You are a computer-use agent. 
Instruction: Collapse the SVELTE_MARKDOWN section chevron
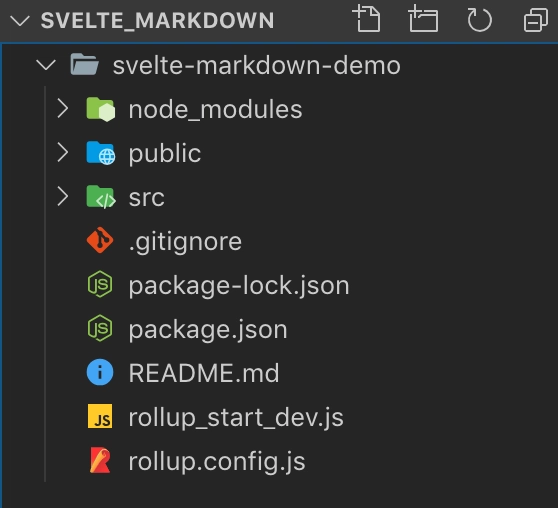click(20, 20)
